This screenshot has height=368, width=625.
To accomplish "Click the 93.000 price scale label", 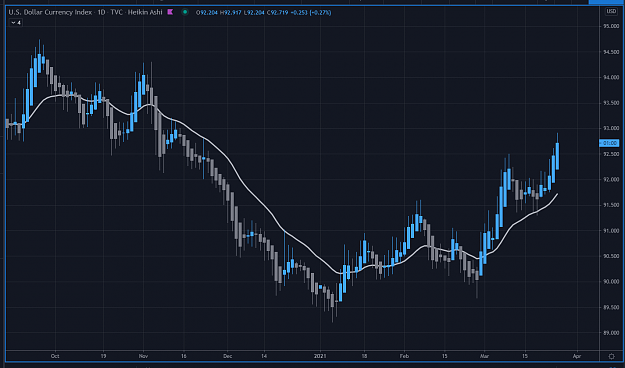I will tap(611, 128).
